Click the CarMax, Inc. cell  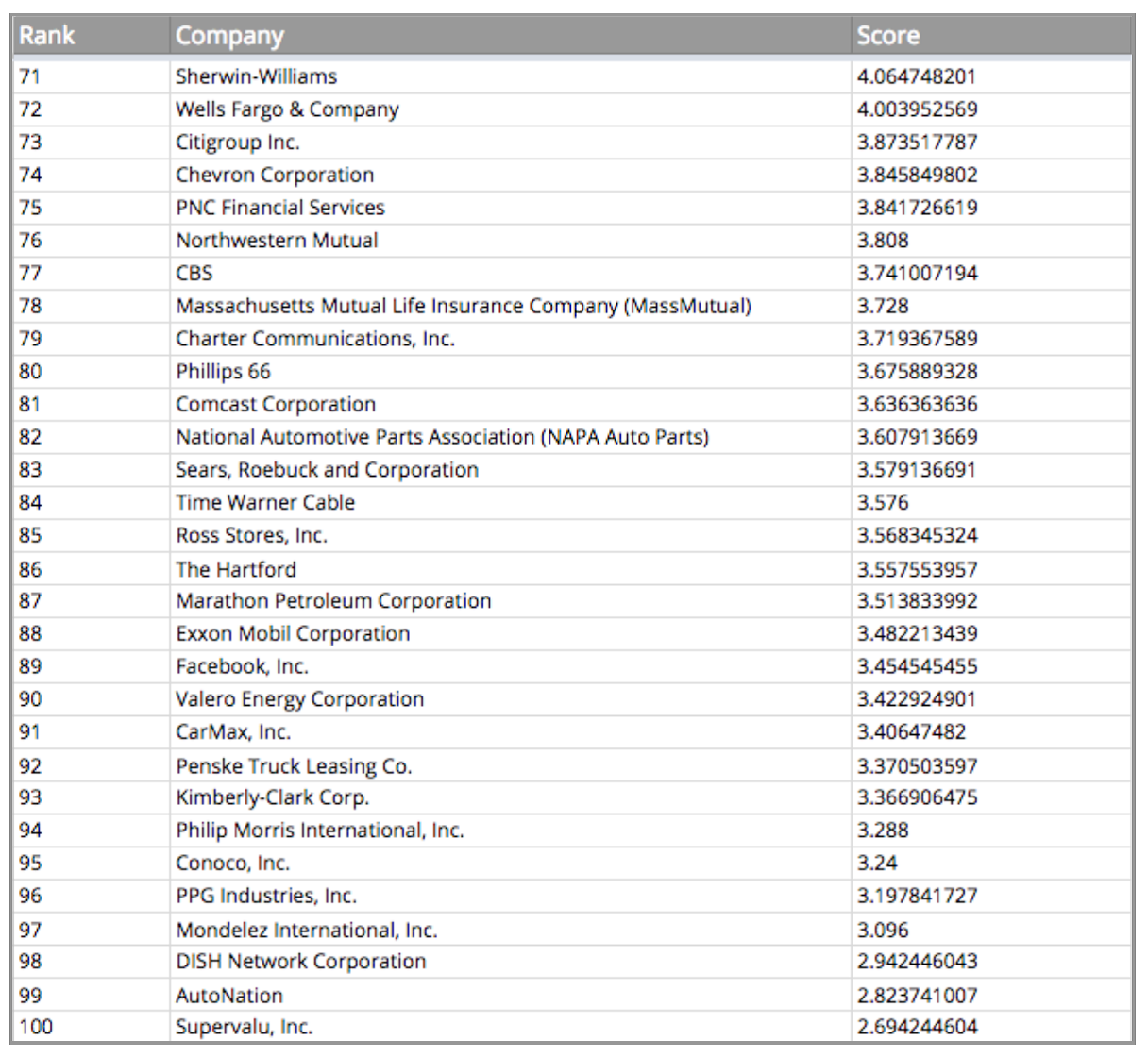(511, 732)
